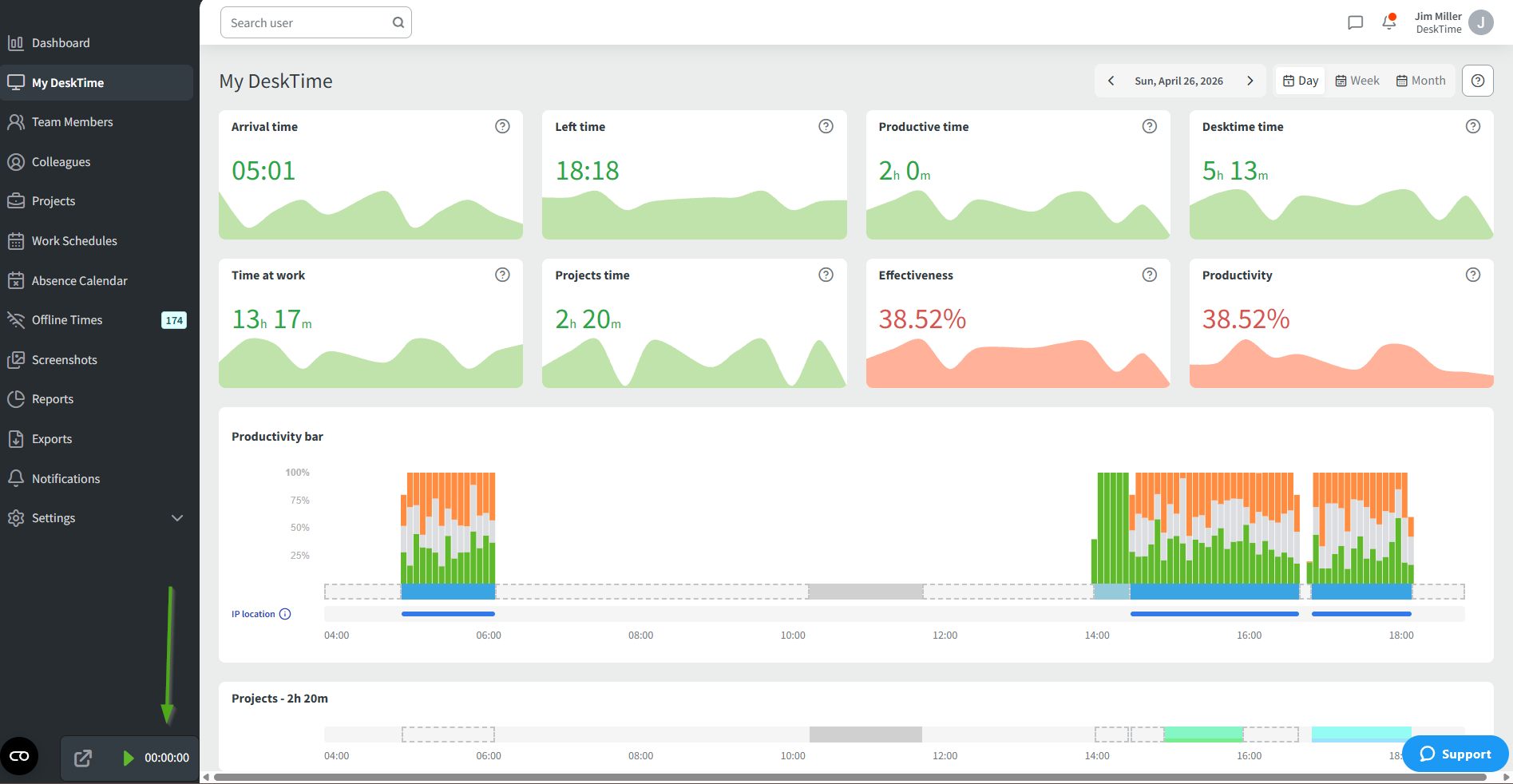Switch to Week view
Screen dimensions: 1513x784
pos(1357,81)
